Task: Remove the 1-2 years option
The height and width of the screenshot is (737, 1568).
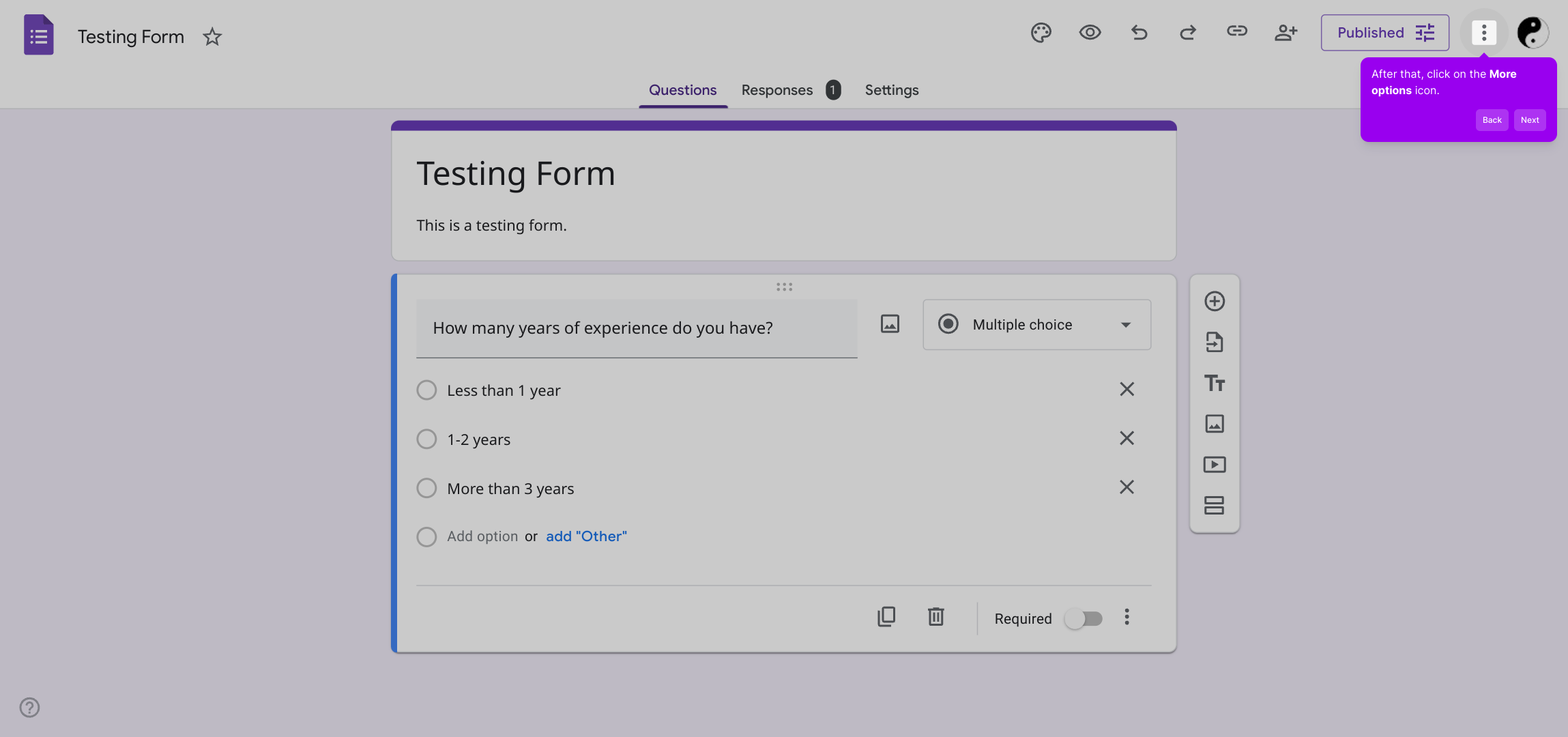Action: click(x=1127, y=438)
